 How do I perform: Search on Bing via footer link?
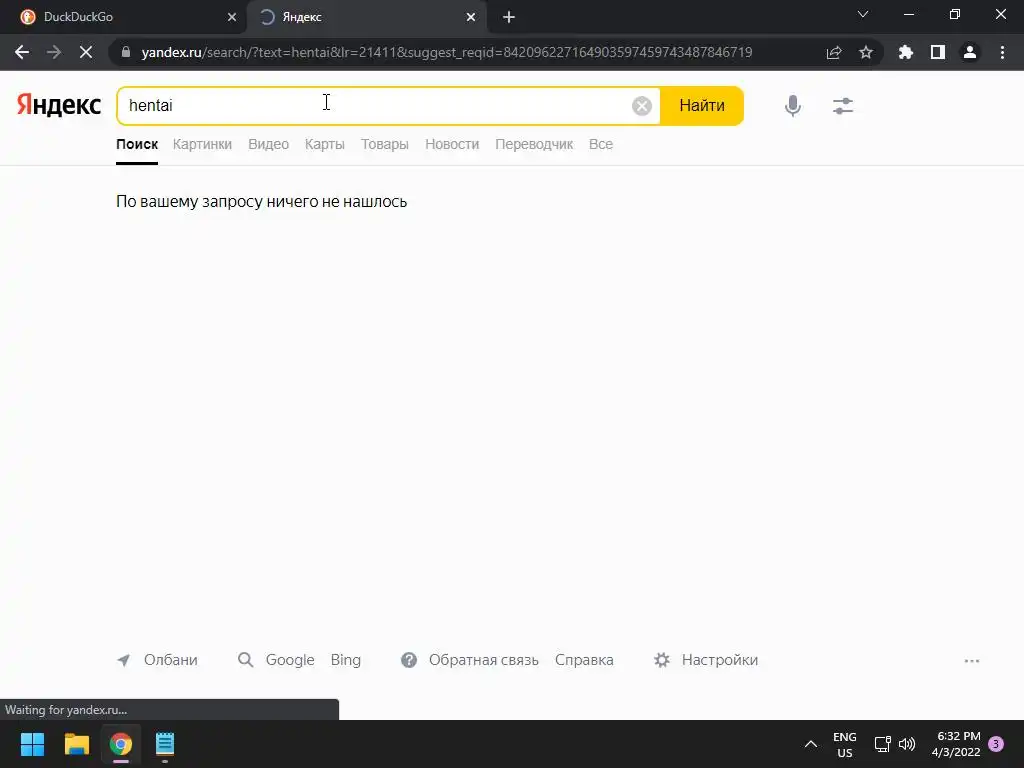pos(345,660)
